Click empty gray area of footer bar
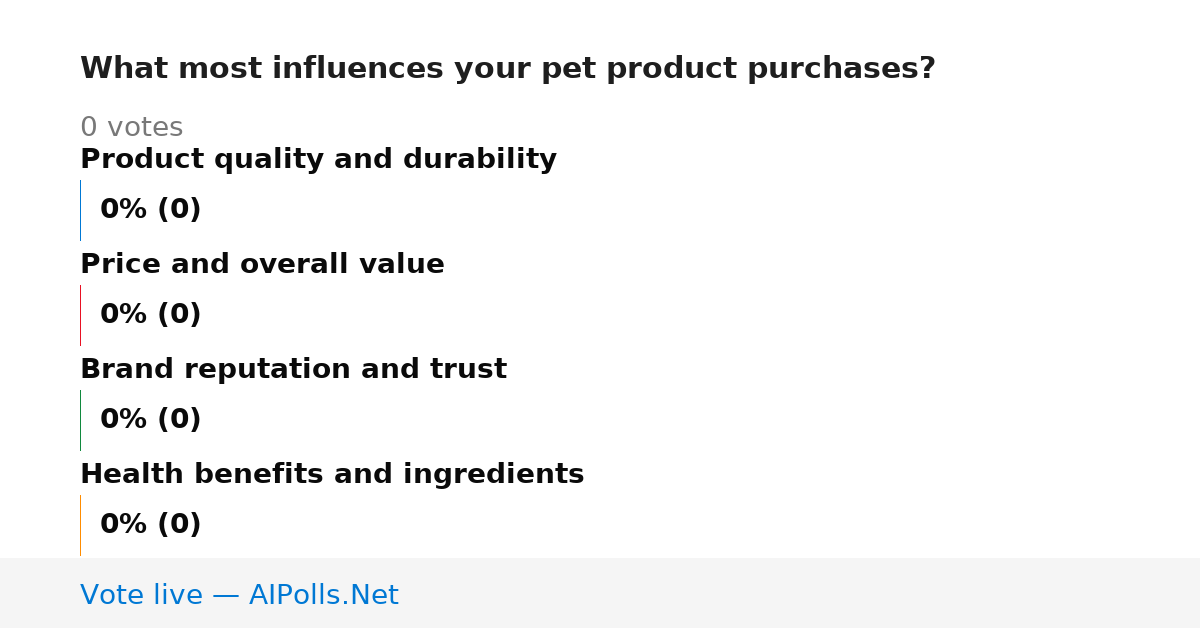Viewport: 1200px width, 628px height. [800, 593]
